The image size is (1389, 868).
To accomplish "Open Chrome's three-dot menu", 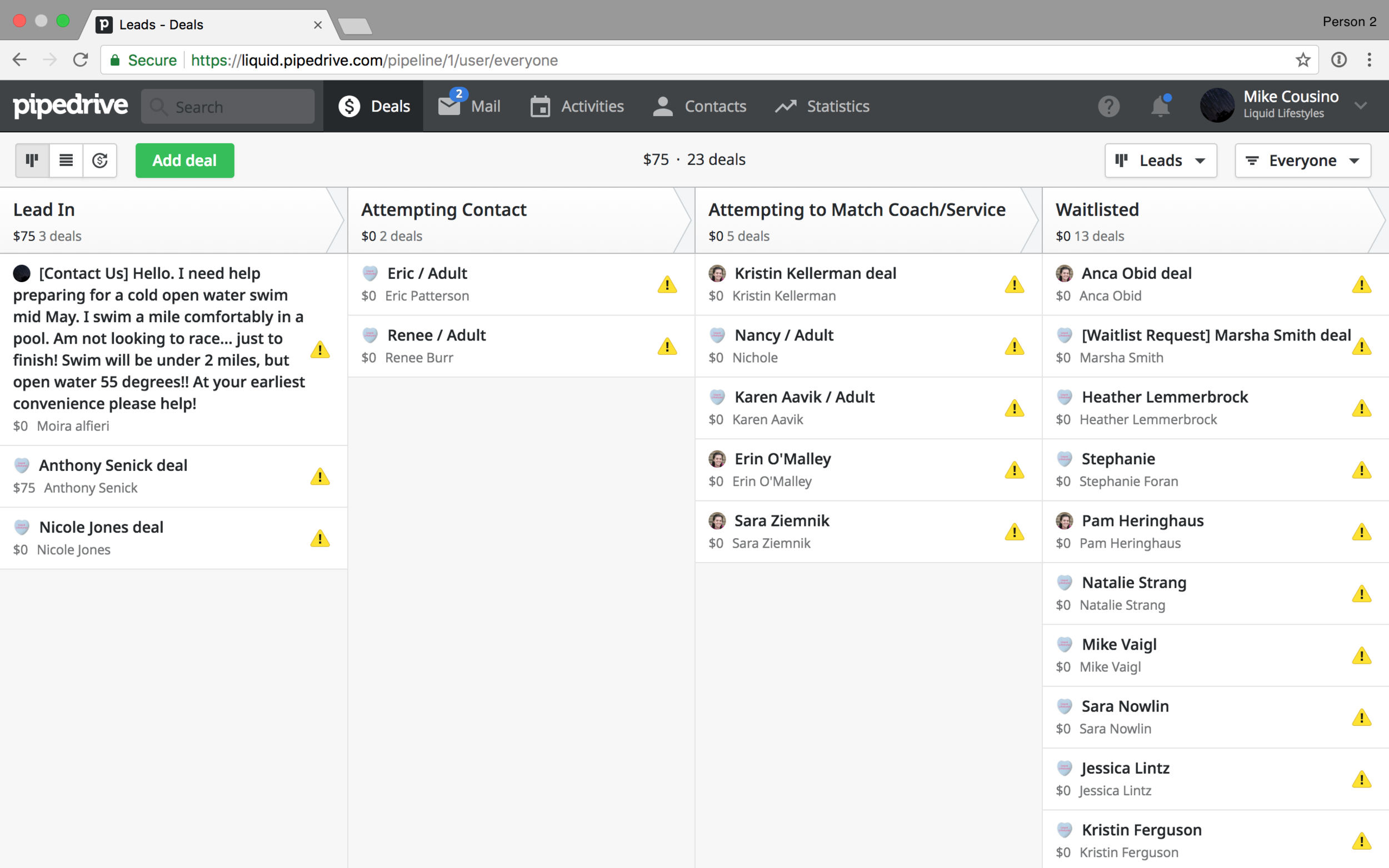I will (1370, 60).
